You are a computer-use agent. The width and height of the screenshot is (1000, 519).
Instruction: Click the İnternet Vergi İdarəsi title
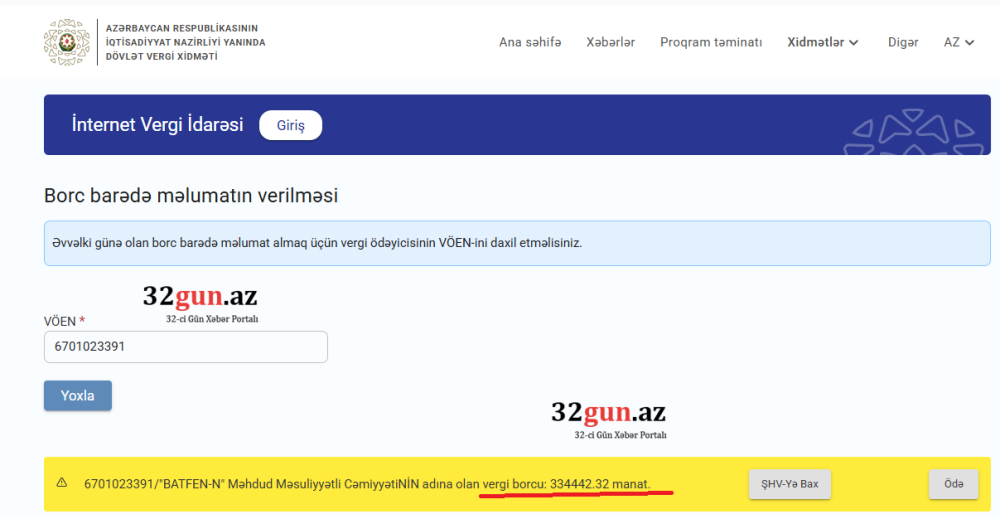point(158,124)
